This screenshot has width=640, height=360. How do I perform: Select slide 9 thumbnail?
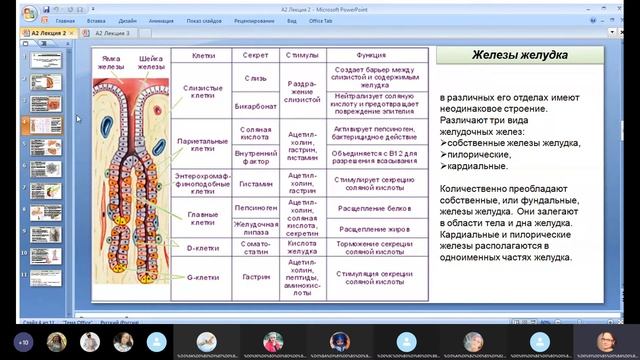(46, 235)
